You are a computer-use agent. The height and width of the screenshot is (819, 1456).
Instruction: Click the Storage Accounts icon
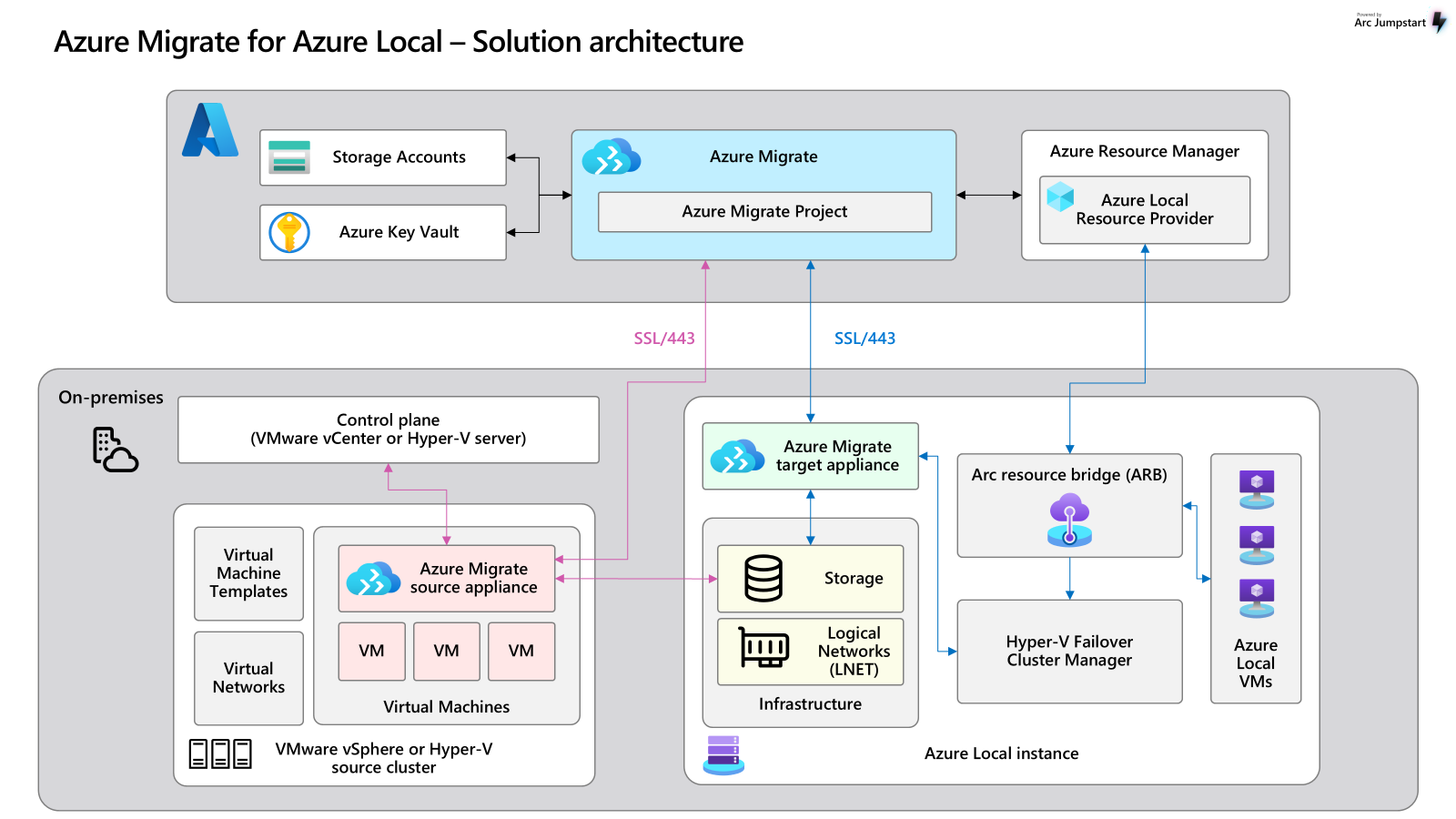[x=289, y=157]
